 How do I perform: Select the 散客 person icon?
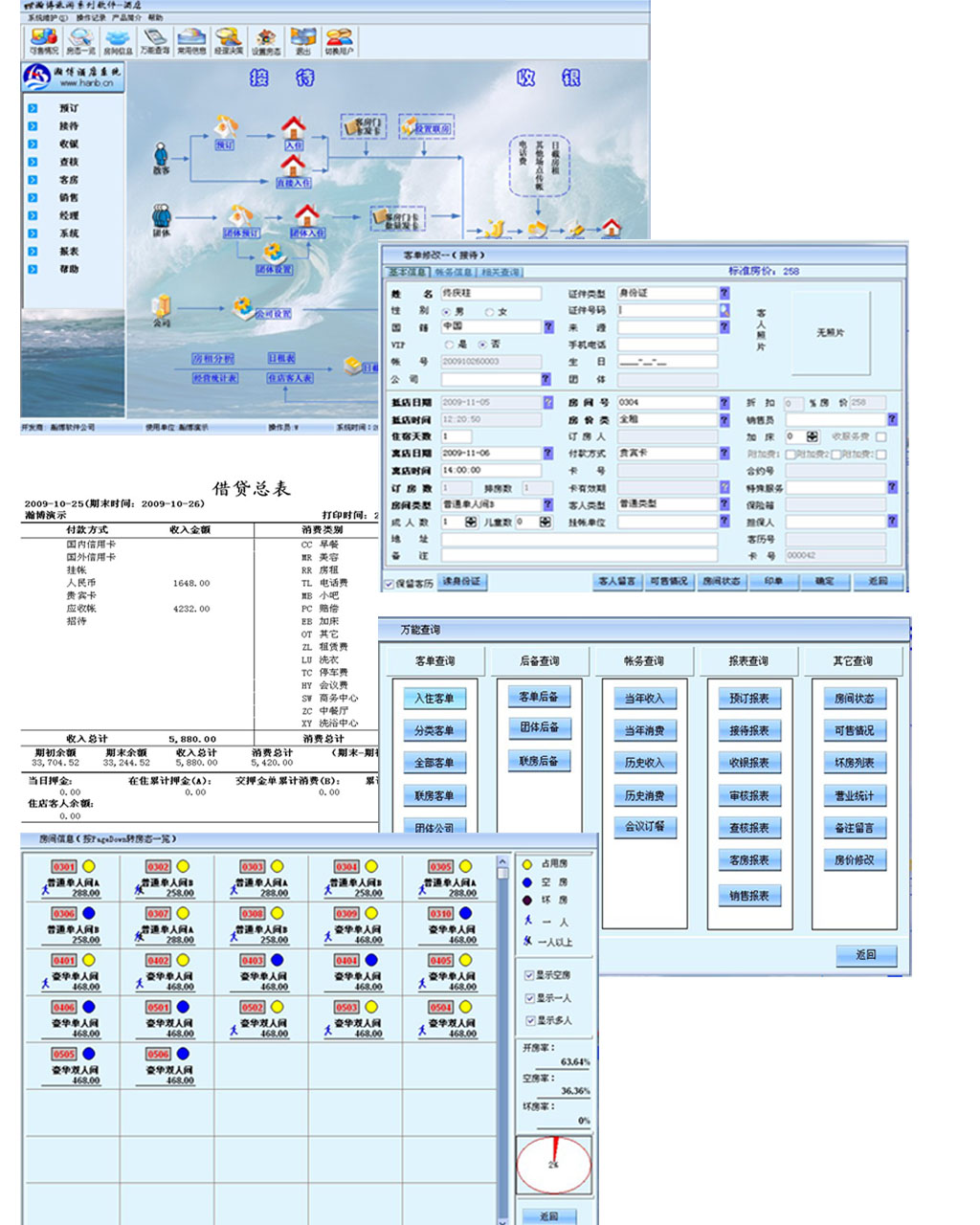coord(161,158)
